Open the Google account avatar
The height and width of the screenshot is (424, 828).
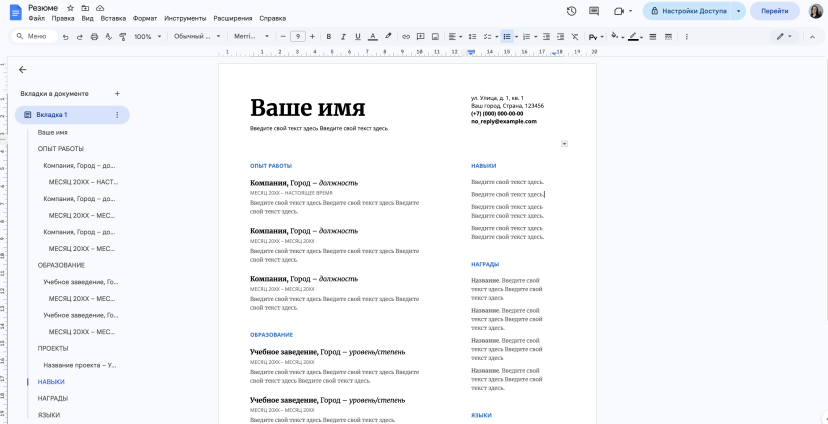click(x=815, y=11)
